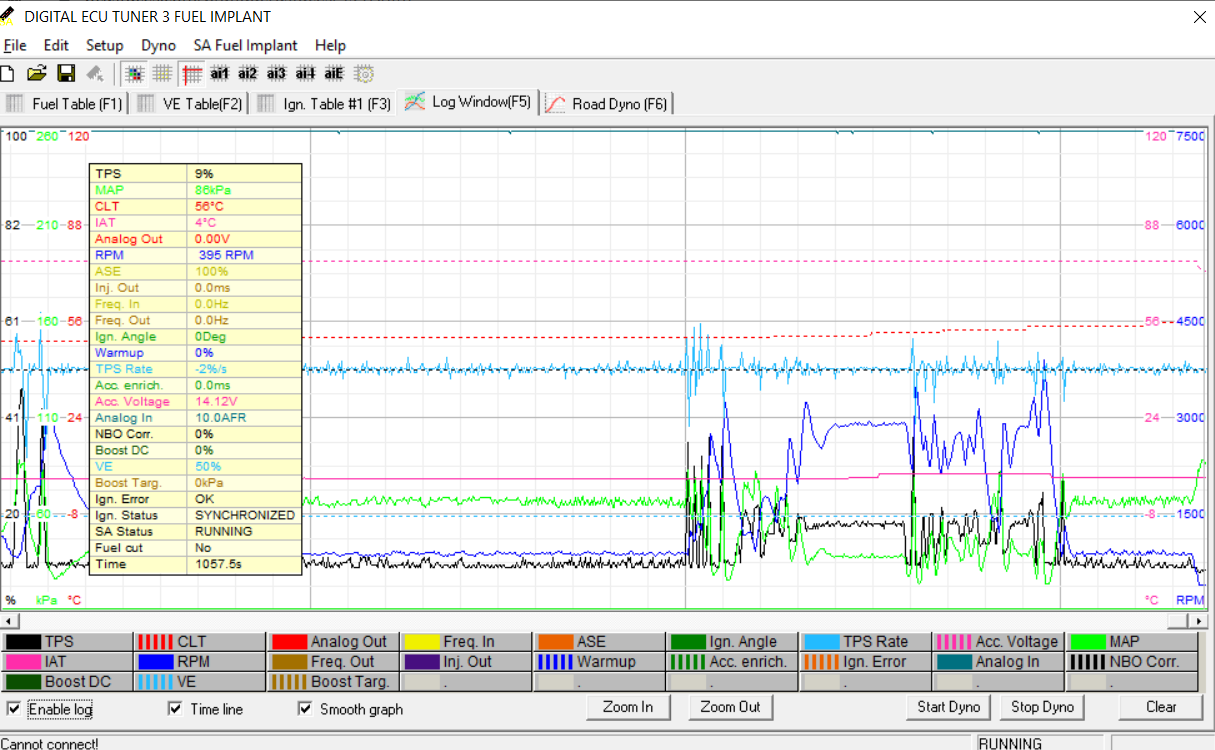This screenshot has width=1215, height=750.
Task: Toggle the Time line checkbox
Action: 175,709
